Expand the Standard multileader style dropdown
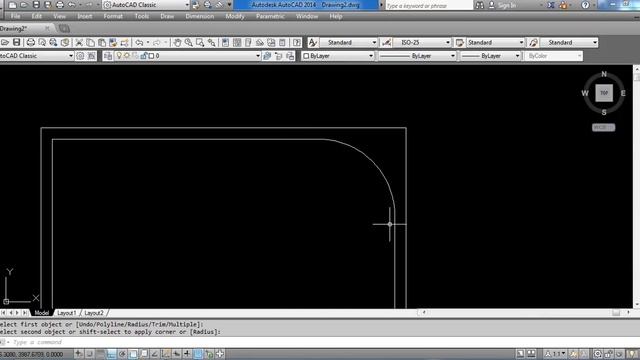 pyautogui.click(x=595, y=42)
